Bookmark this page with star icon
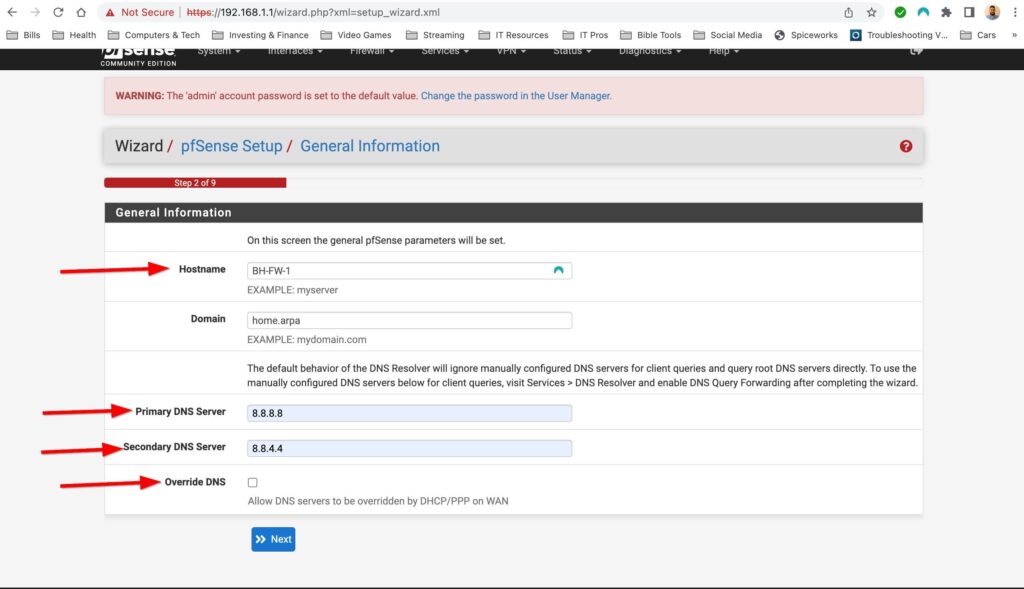 [x=871, y=12]
